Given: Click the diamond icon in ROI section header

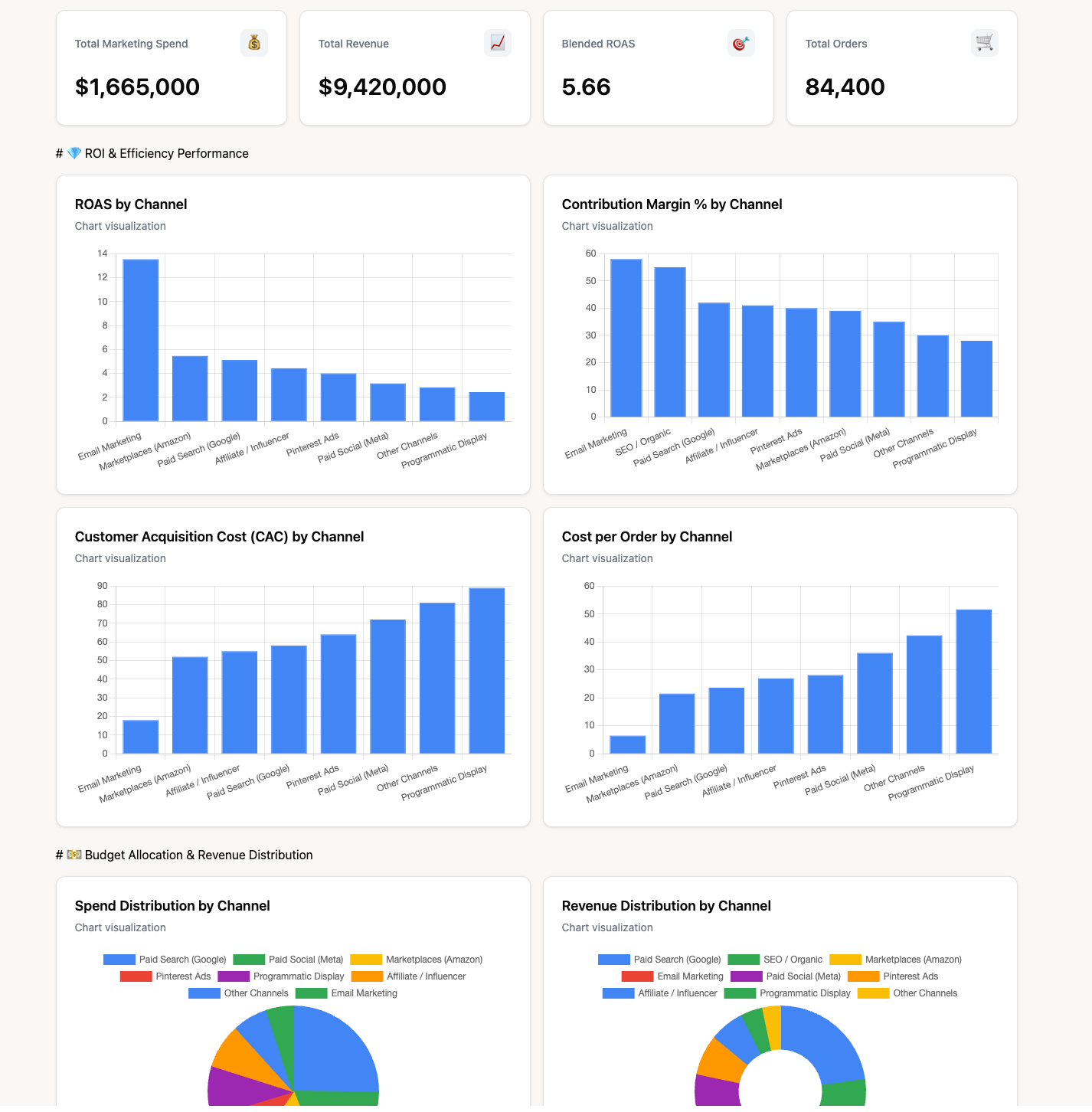Looking at the screenshot, I should [76, 153].
